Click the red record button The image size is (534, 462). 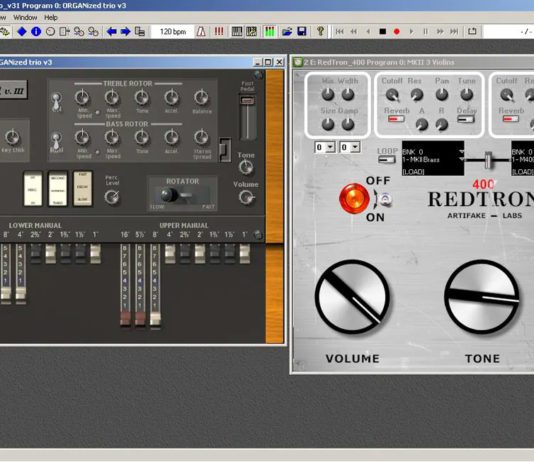[396, 32]
